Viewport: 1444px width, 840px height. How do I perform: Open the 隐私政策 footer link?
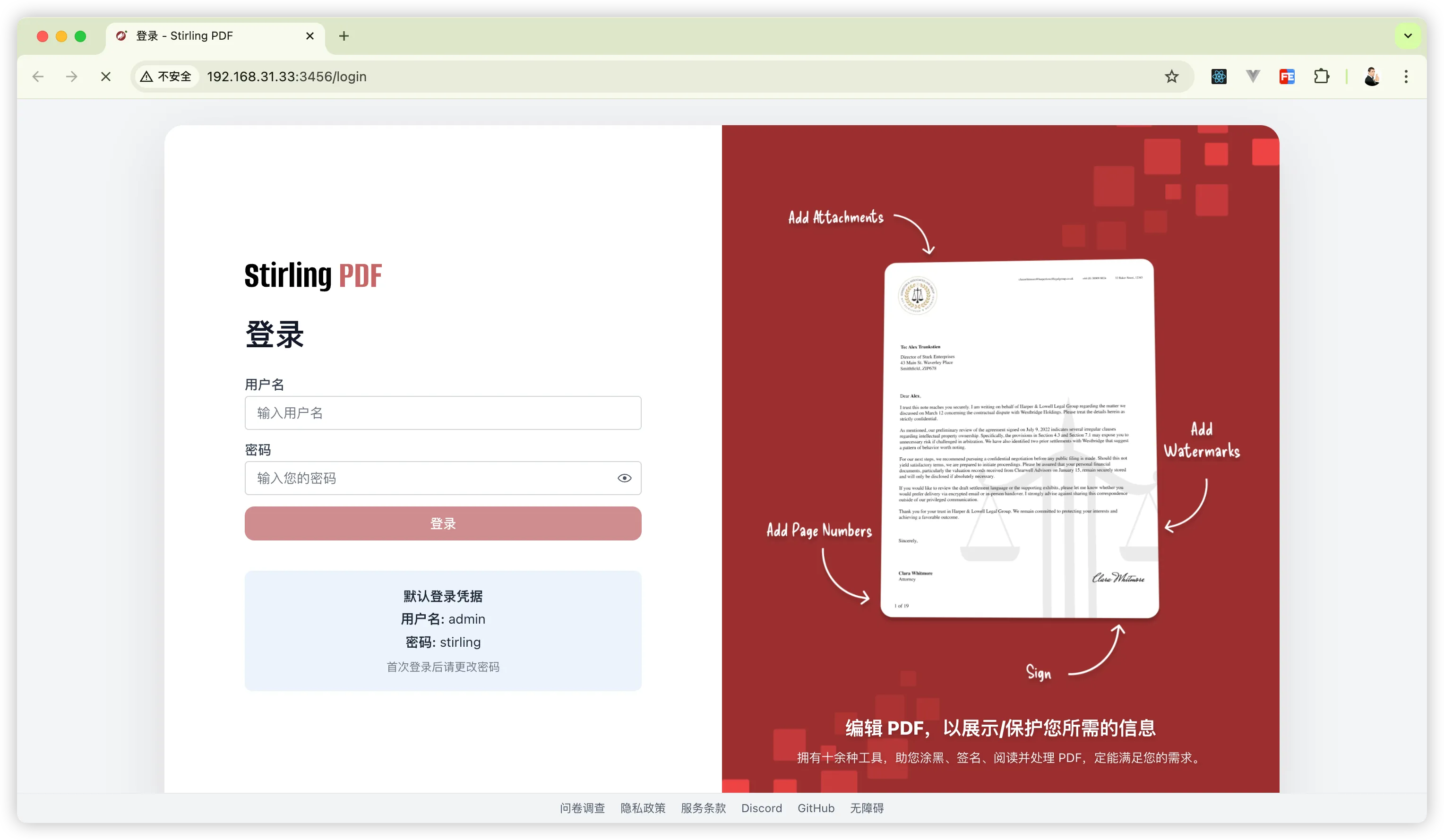pyautogui.click(x=643, y=808)
